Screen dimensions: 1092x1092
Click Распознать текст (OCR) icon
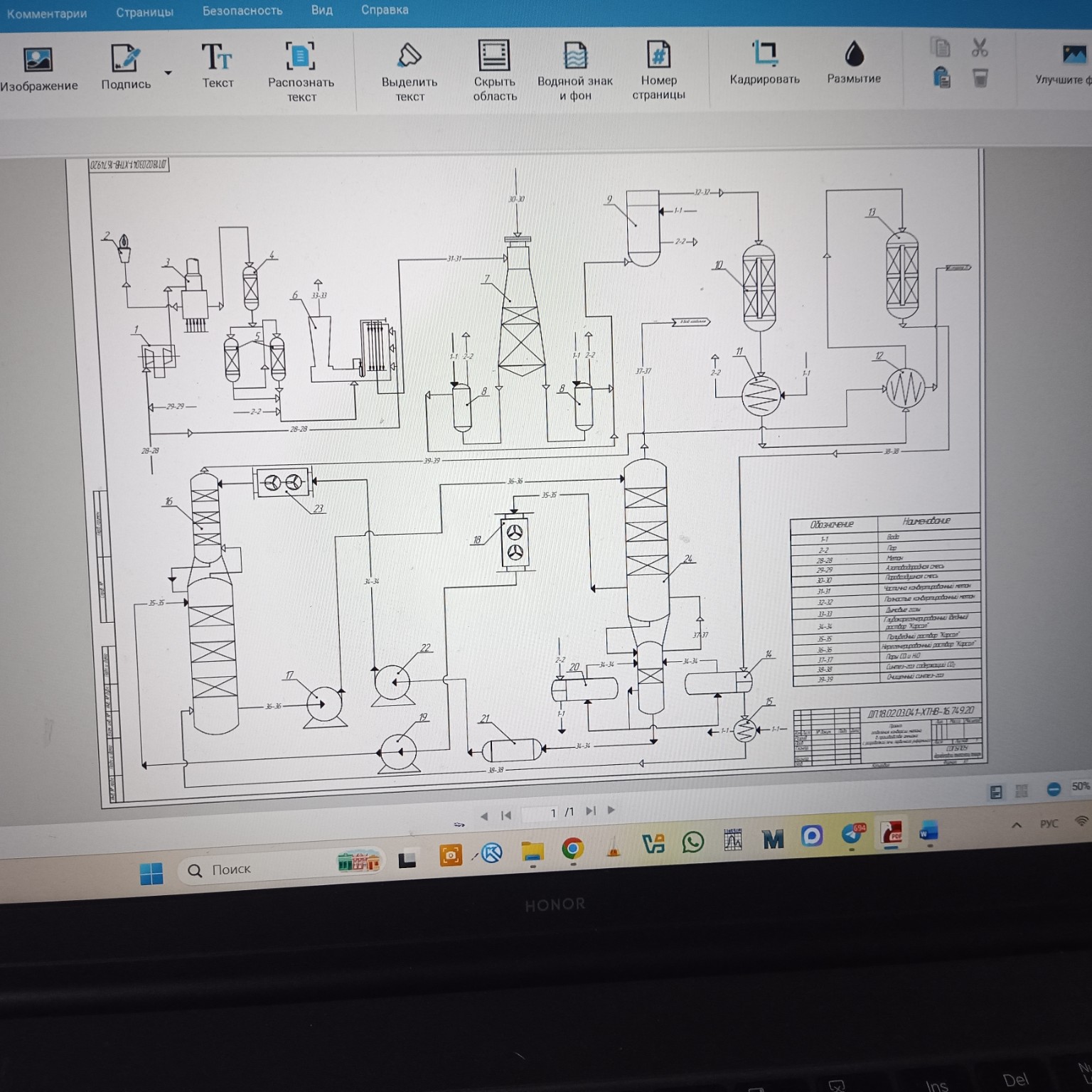(300, 57)
